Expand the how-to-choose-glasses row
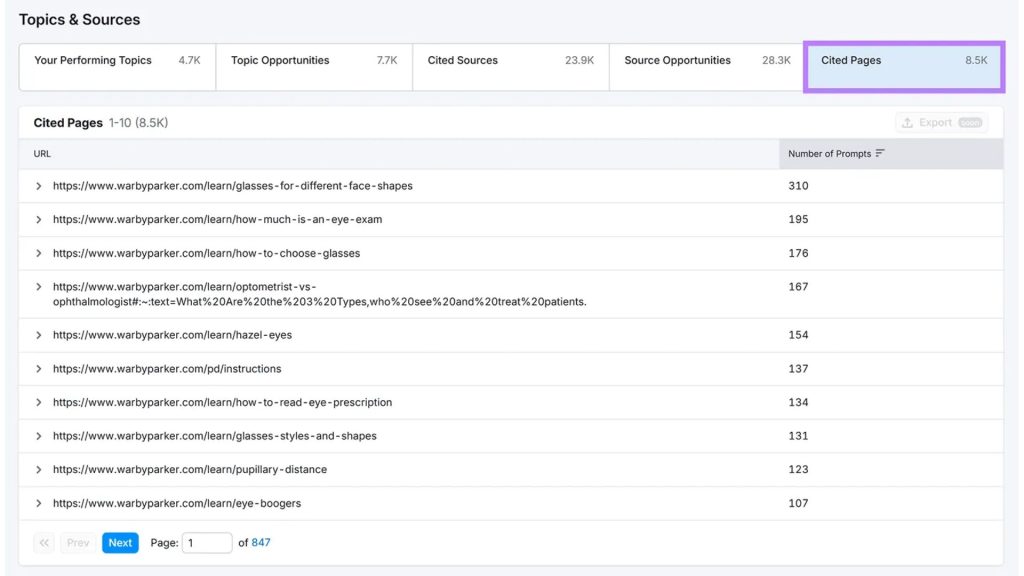The width and height of the screenshot is (1024, 576). pos(39,253)
